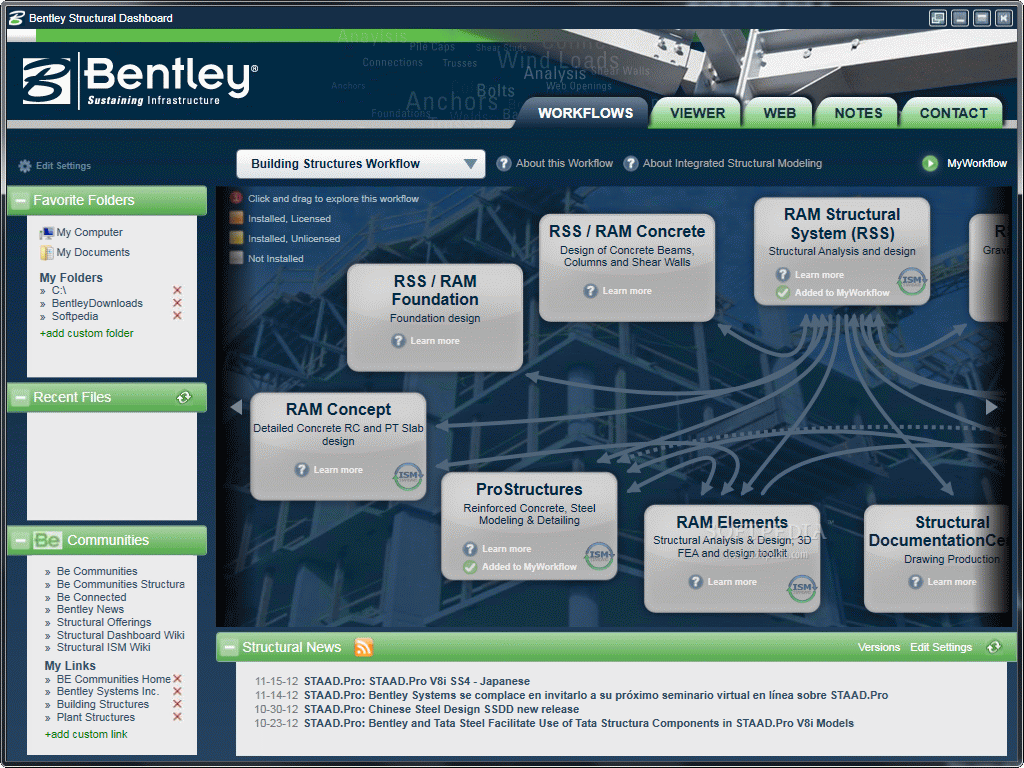
Task: Delete the Building Structures link
Action: [x=177, y=704]
